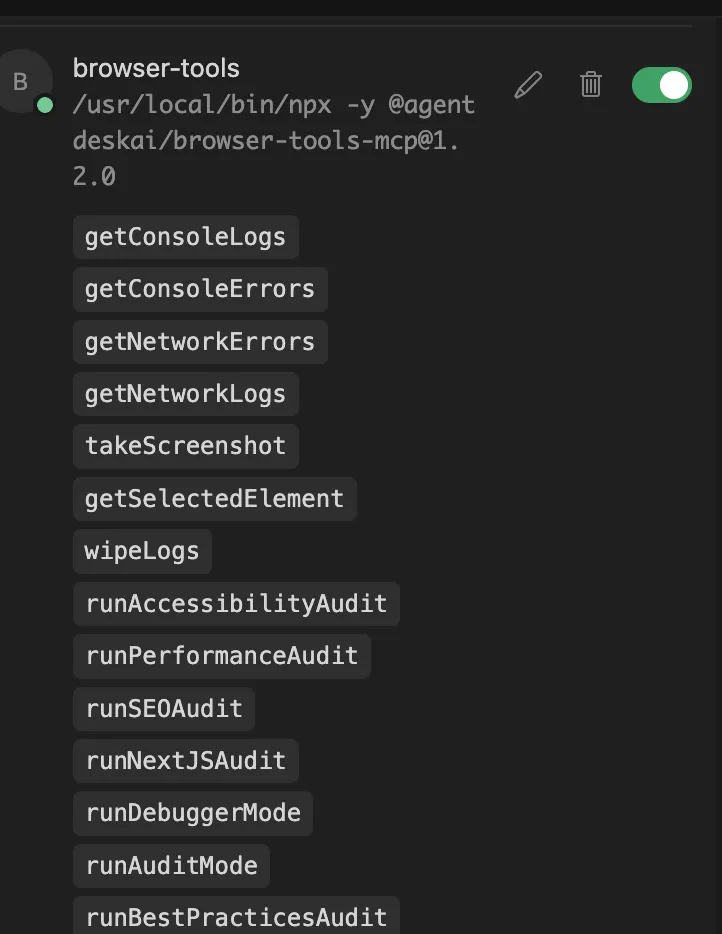
Task: Delete browser-tools server via trash icon
Action: 590,85
